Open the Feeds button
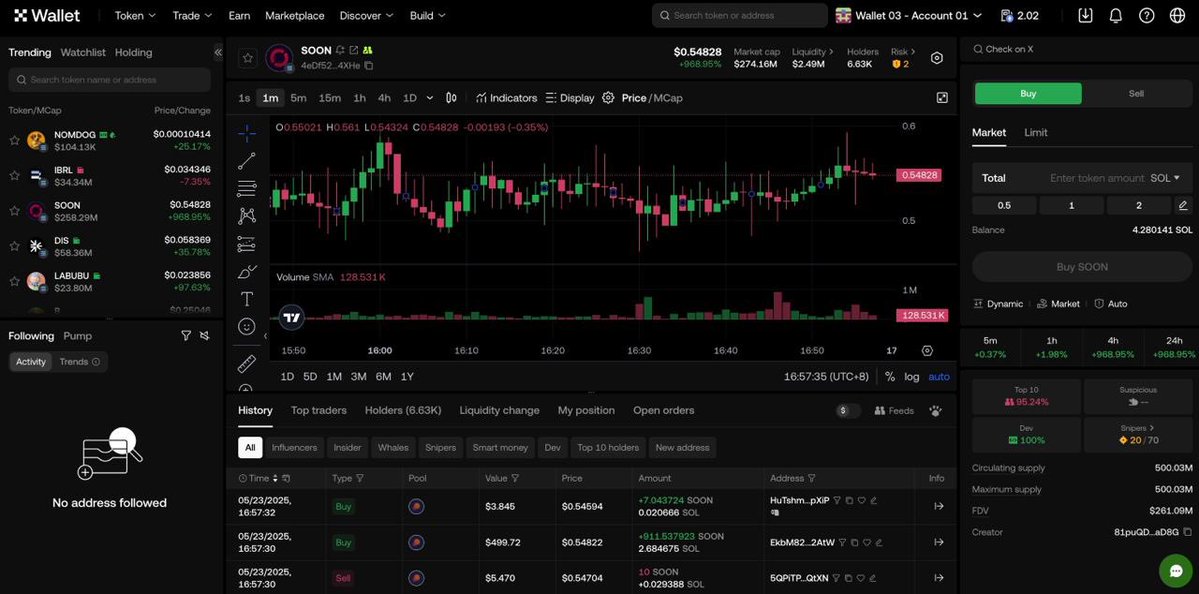 894,411
